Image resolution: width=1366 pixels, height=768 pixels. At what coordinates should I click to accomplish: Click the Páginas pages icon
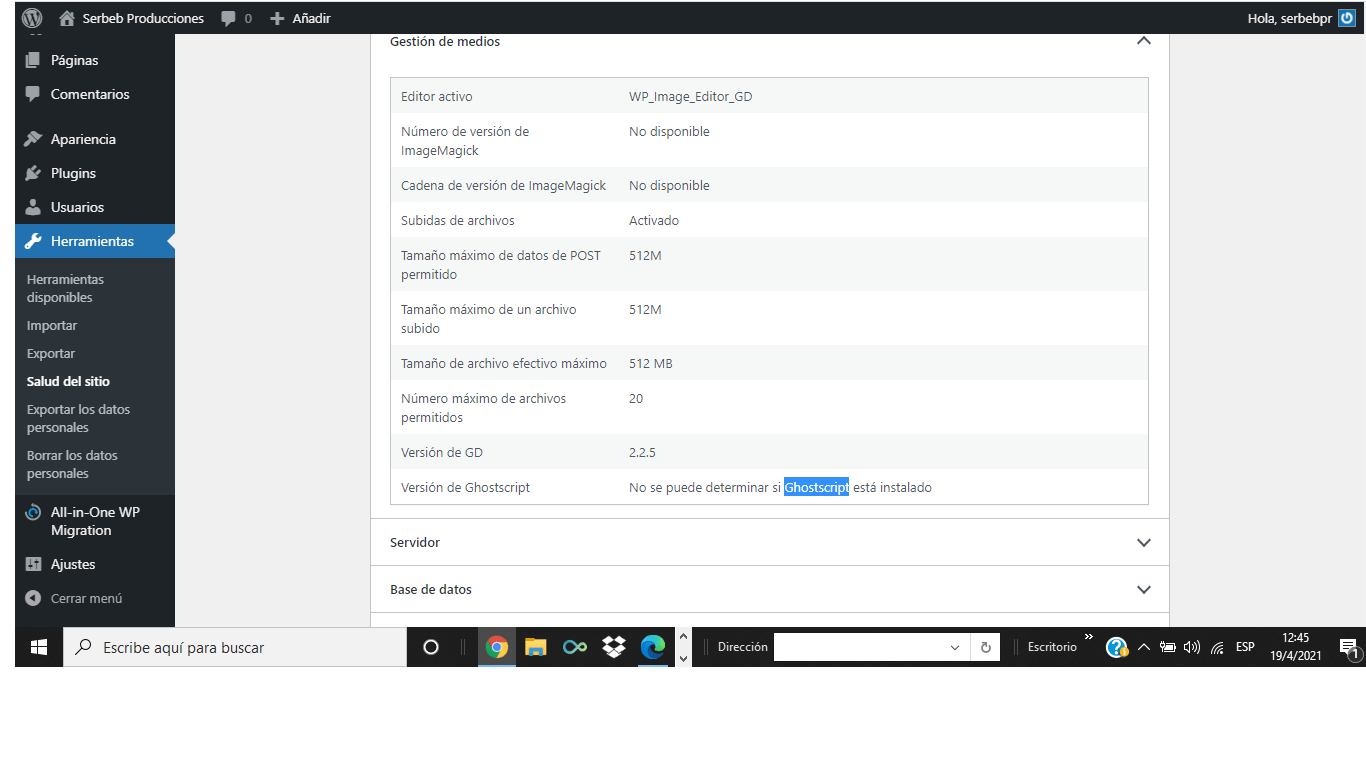(33, 60)
